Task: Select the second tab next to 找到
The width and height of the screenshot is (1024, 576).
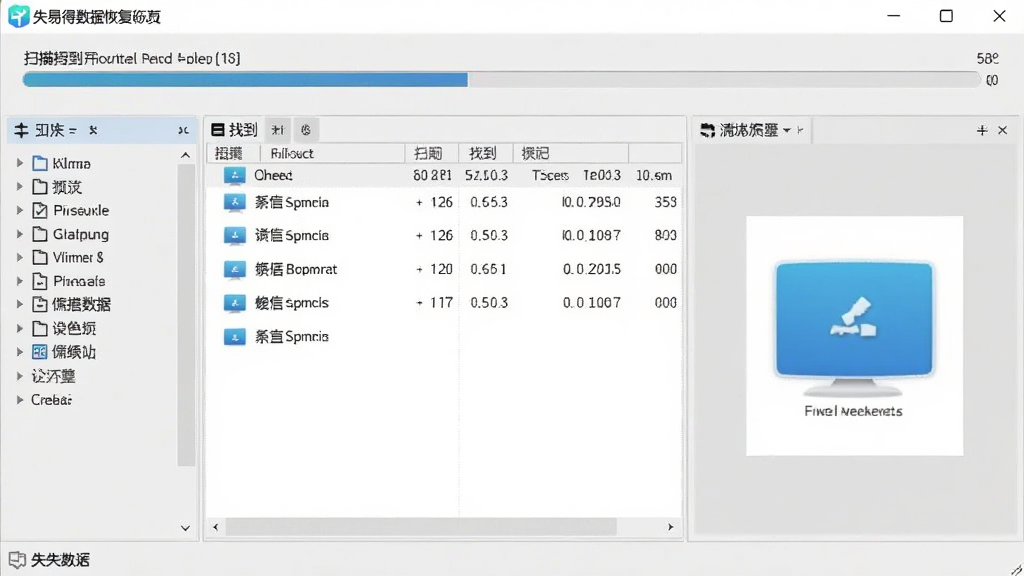Action: coord(278,130)
